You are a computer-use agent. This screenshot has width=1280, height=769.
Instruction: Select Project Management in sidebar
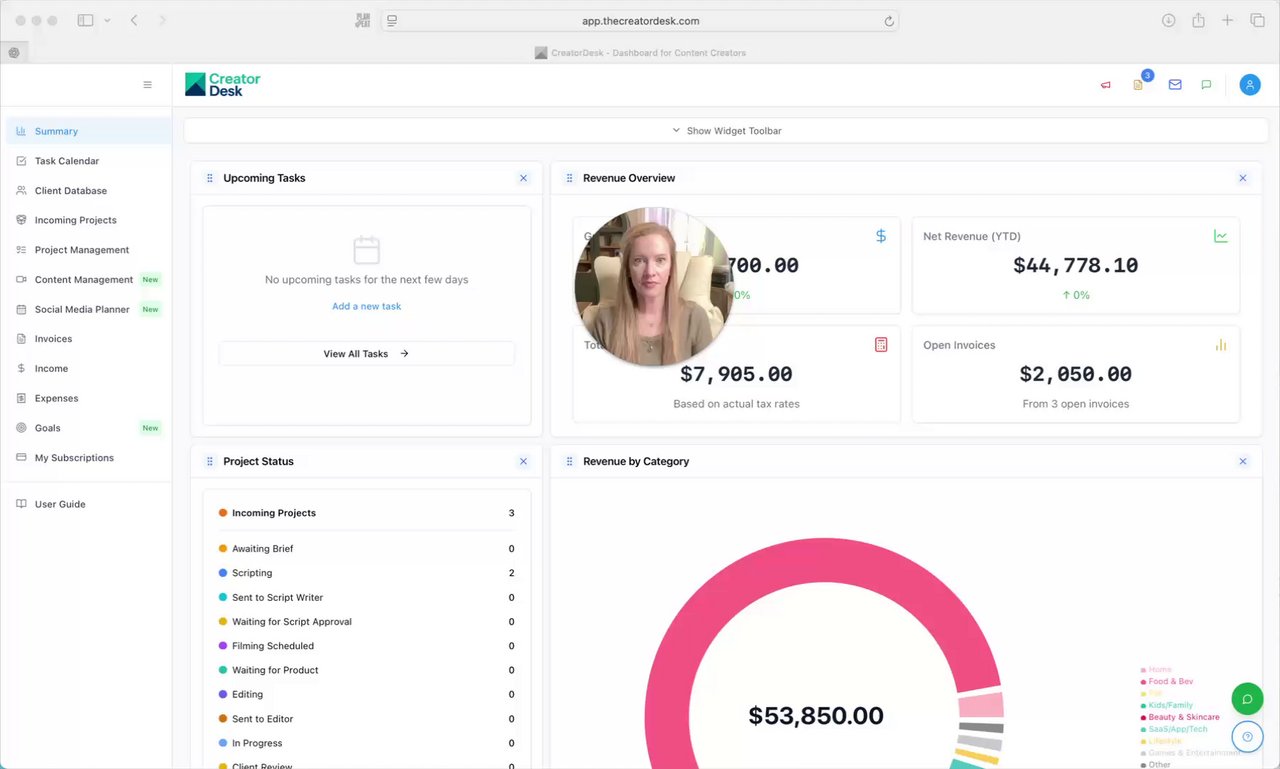point(88,250)
